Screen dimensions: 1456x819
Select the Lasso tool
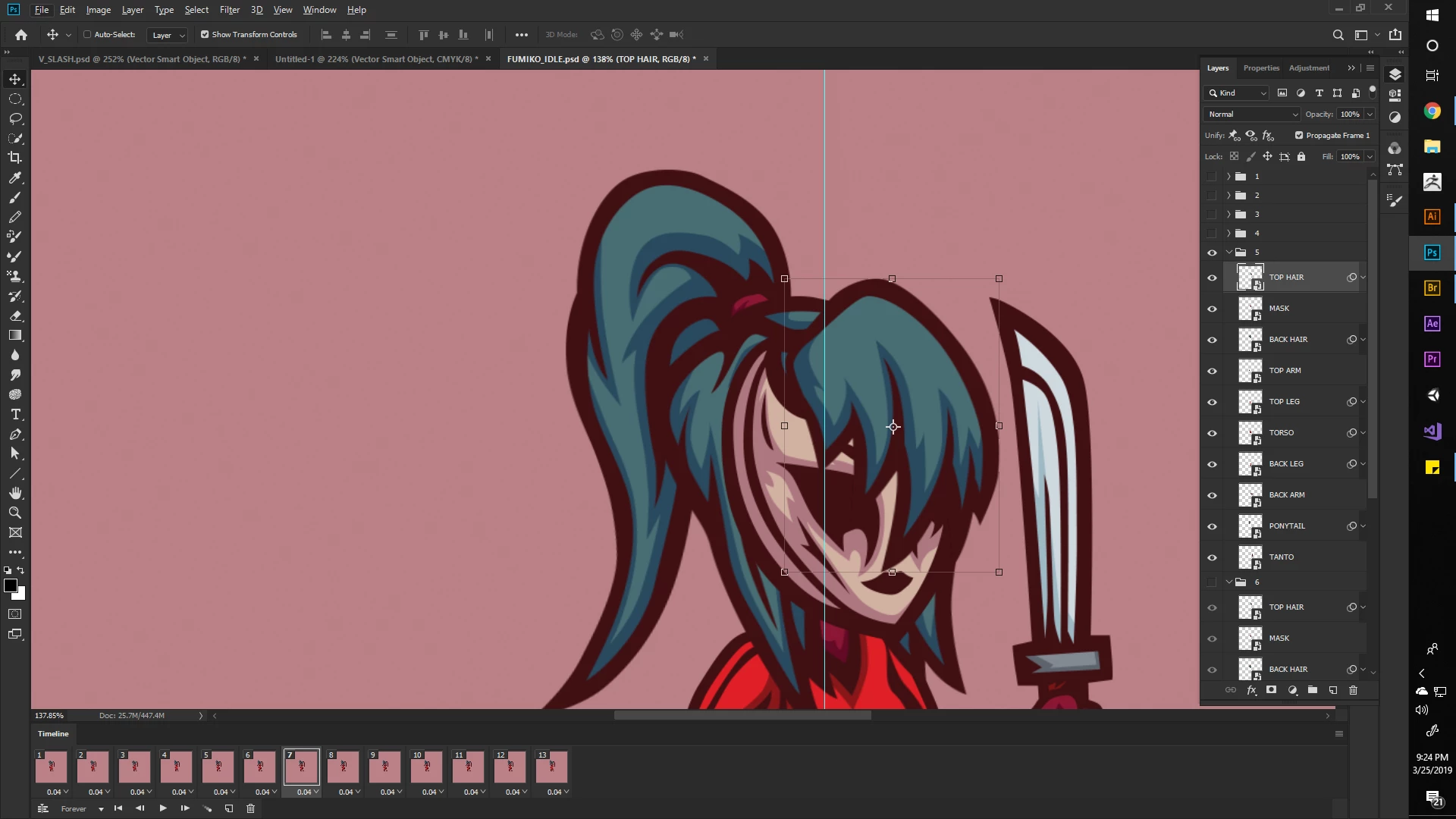pyautogui.click(x=15, y=118)
